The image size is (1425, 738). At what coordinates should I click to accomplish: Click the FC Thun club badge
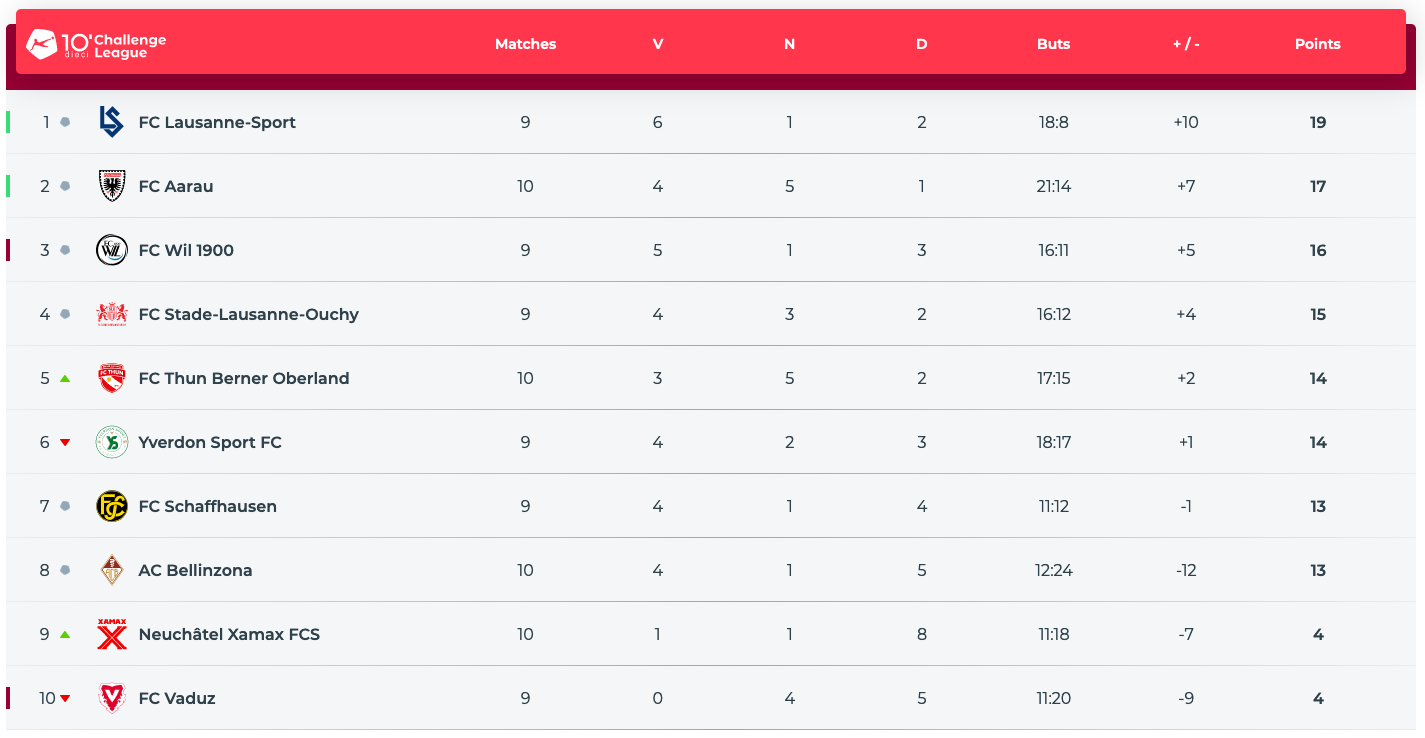pyautogui.click(x=112, y=378)
